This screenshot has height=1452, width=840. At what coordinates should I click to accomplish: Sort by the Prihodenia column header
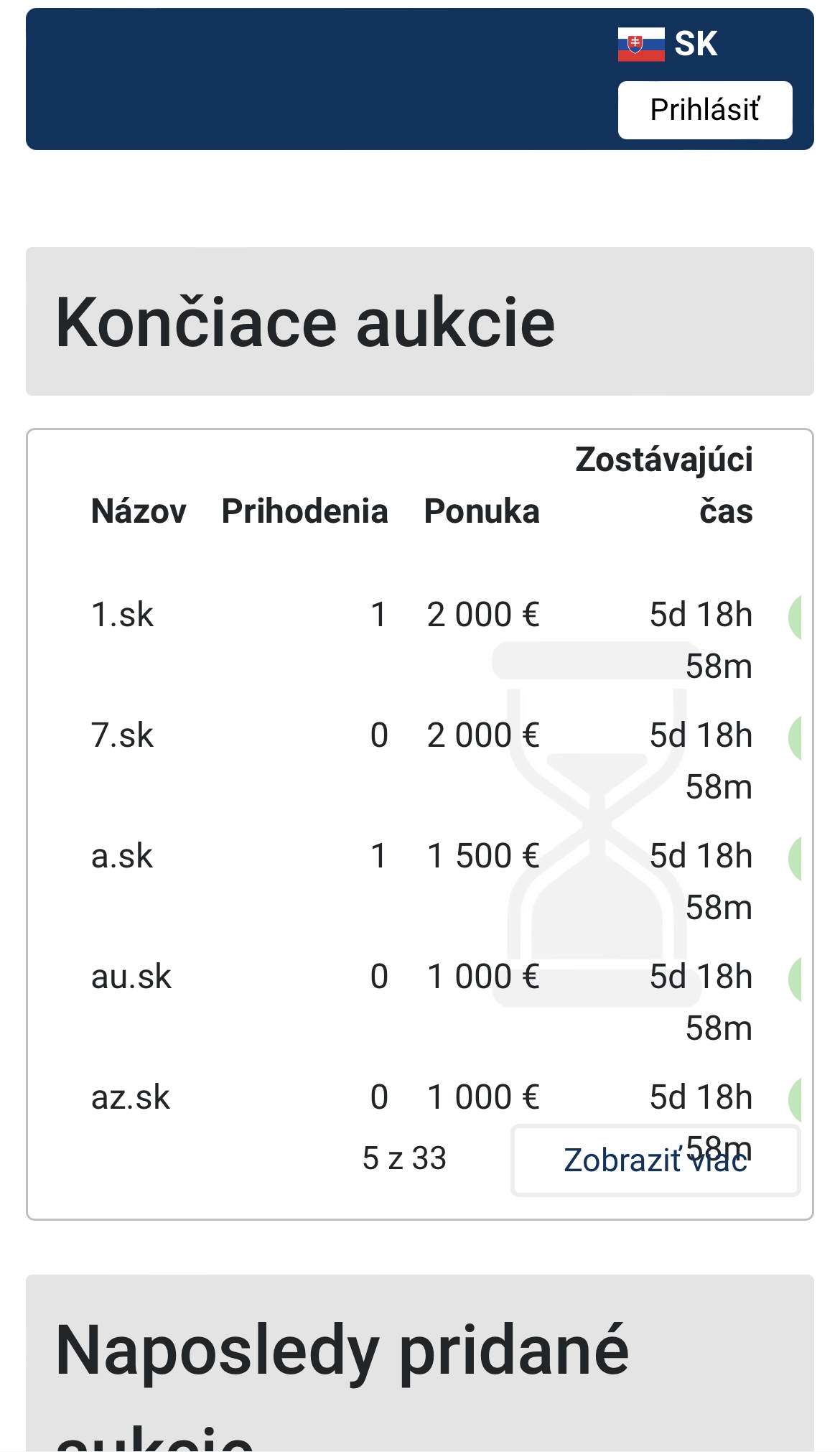coord(304,511)
